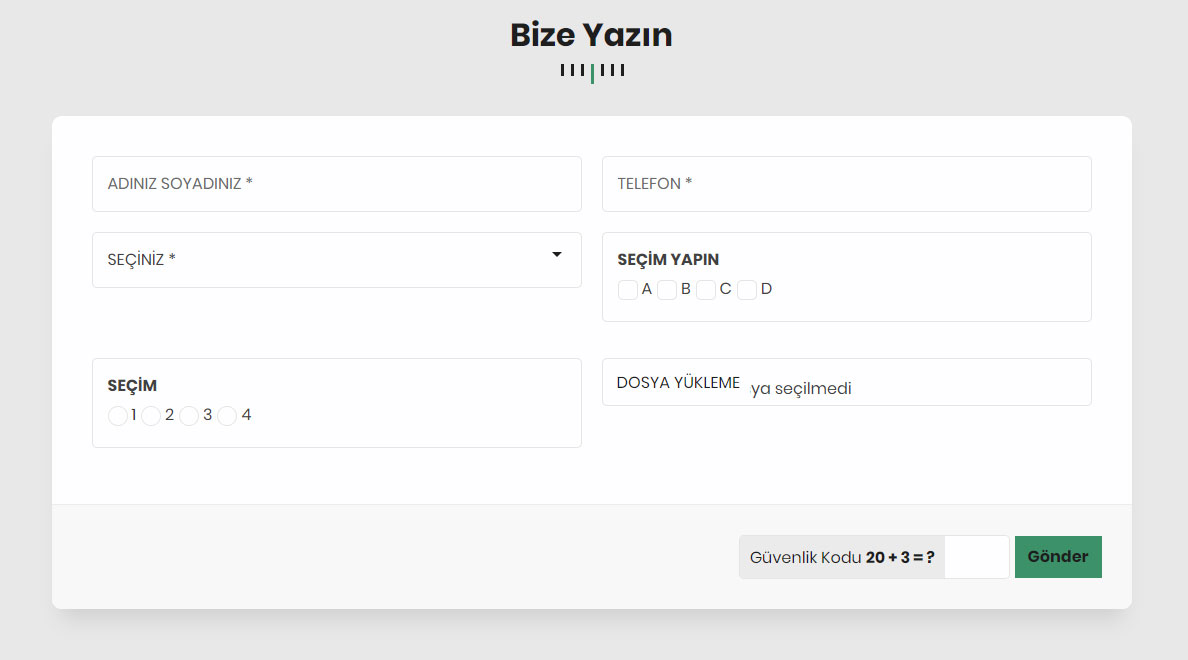
Task: Toggle checkbox D under SEÇİM YAPIN
Action: point(747,289)
